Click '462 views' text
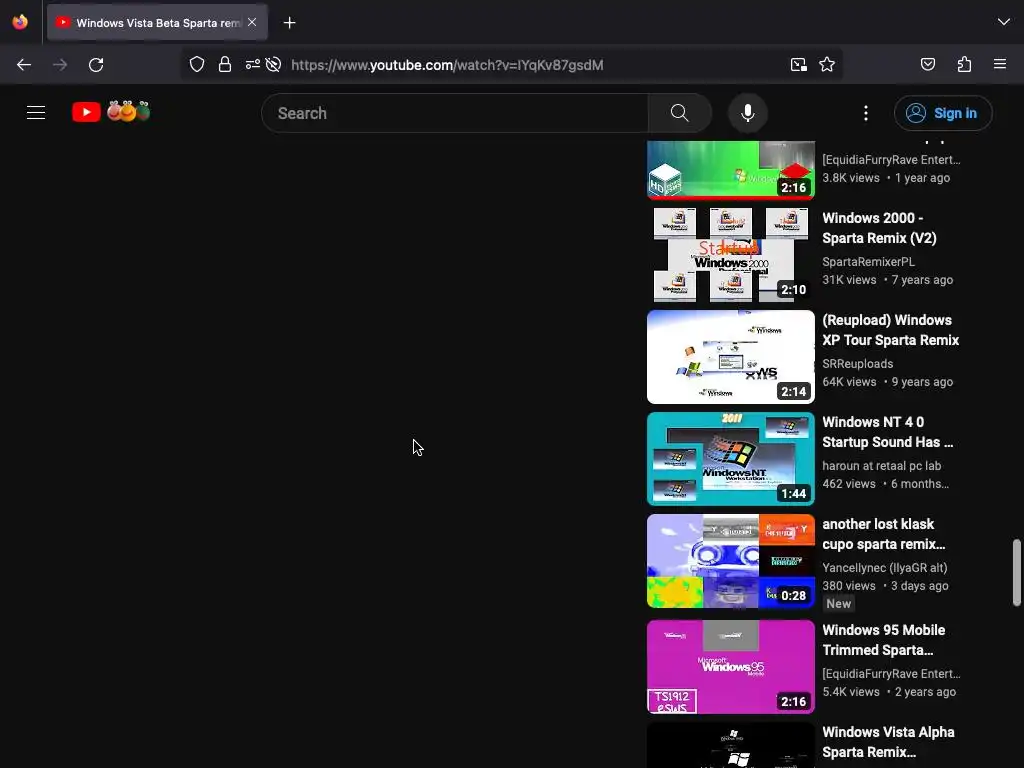1024x768 pixels. (849, 483)
